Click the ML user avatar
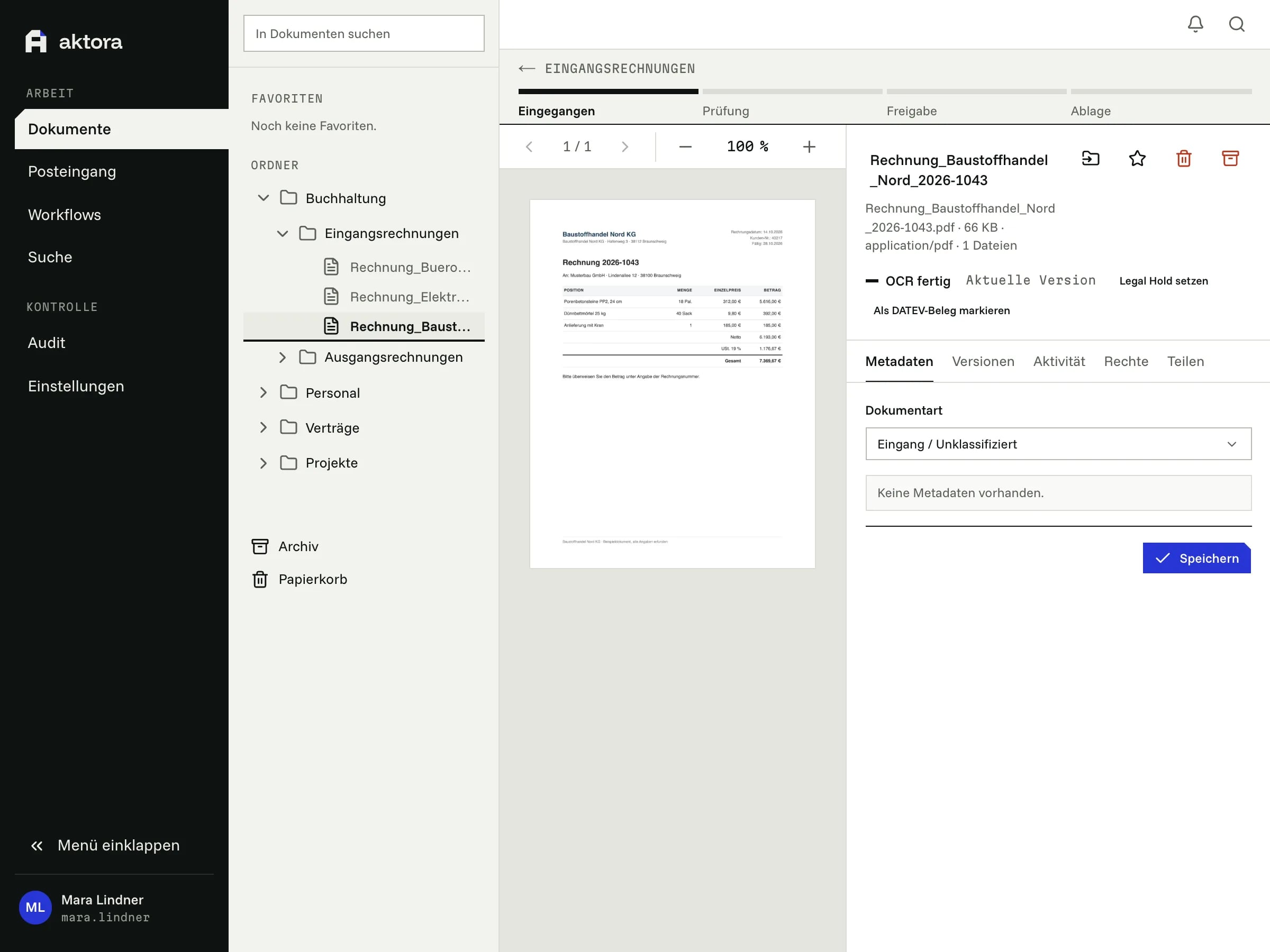 (35, 907)
